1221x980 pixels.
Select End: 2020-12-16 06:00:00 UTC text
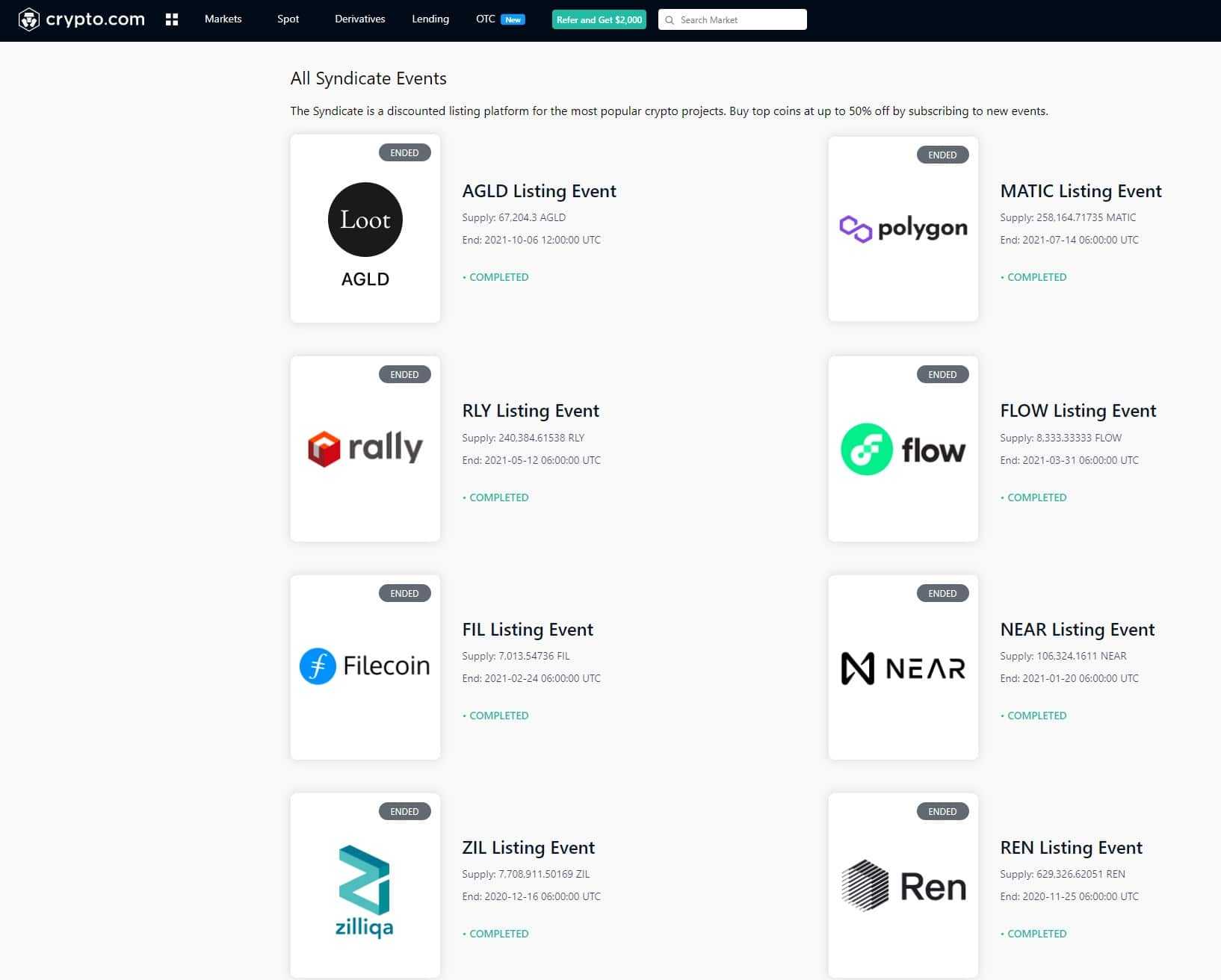[531, 896]
